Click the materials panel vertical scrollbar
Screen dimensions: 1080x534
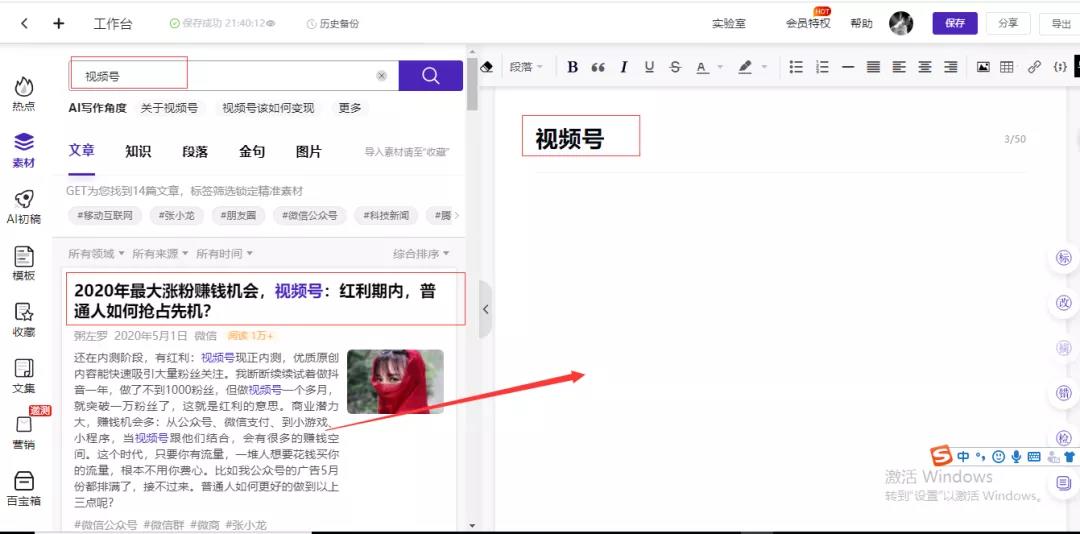(x=472, y=84)
